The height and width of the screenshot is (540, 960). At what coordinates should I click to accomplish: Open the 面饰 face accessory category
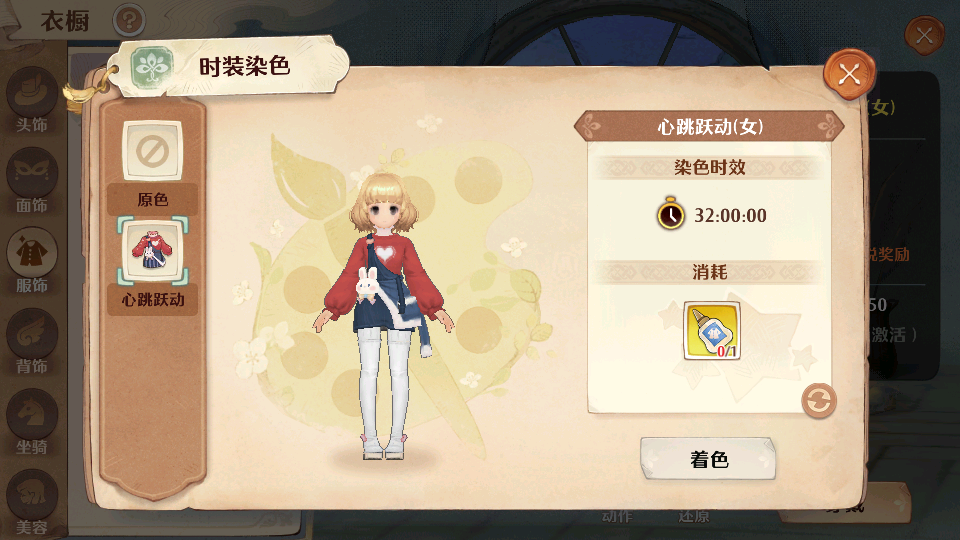click(x=31, y=181)
